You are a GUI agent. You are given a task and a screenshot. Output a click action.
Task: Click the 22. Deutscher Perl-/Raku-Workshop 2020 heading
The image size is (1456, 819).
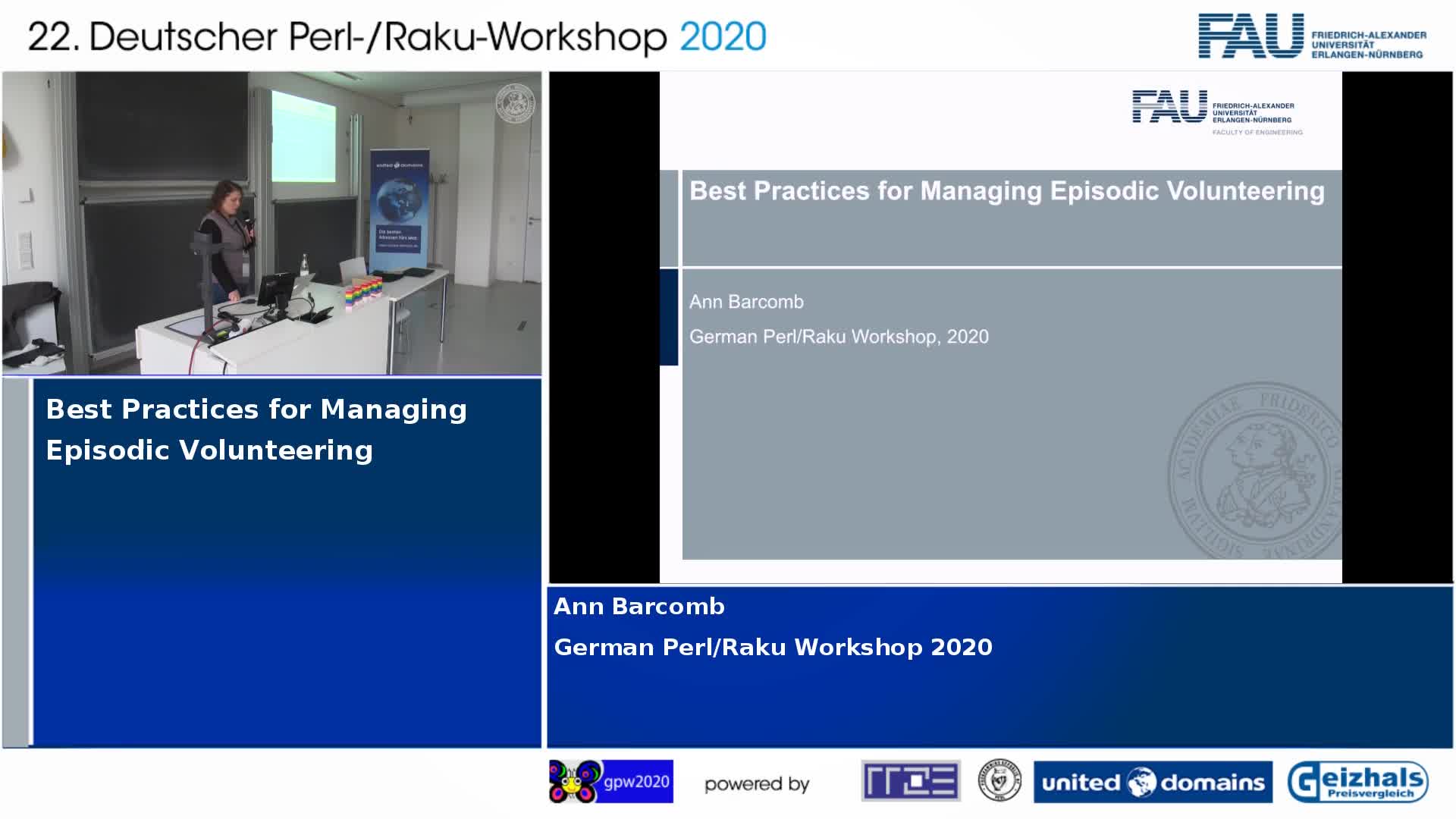(x=397, y=36)
